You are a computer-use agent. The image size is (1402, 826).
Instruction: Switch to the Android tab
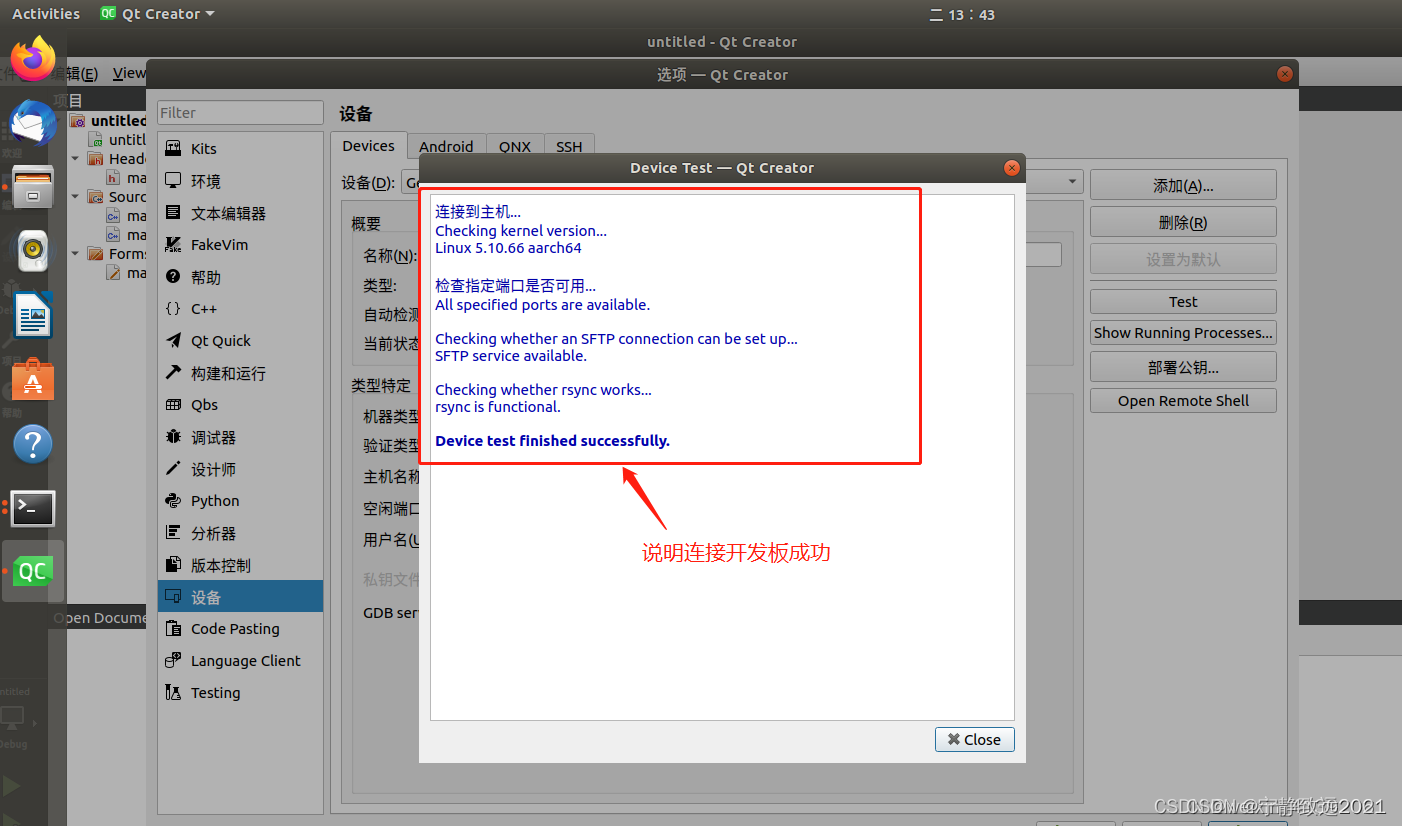(x=446, y=146)
